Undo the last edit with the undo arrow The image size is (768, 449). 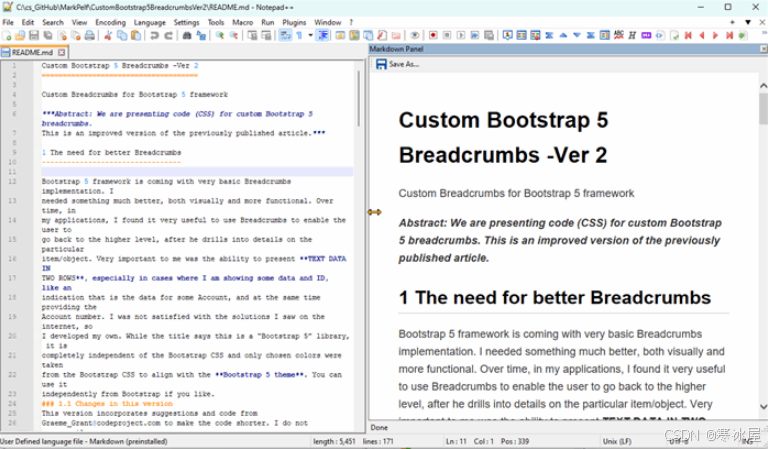click(154, 35)
